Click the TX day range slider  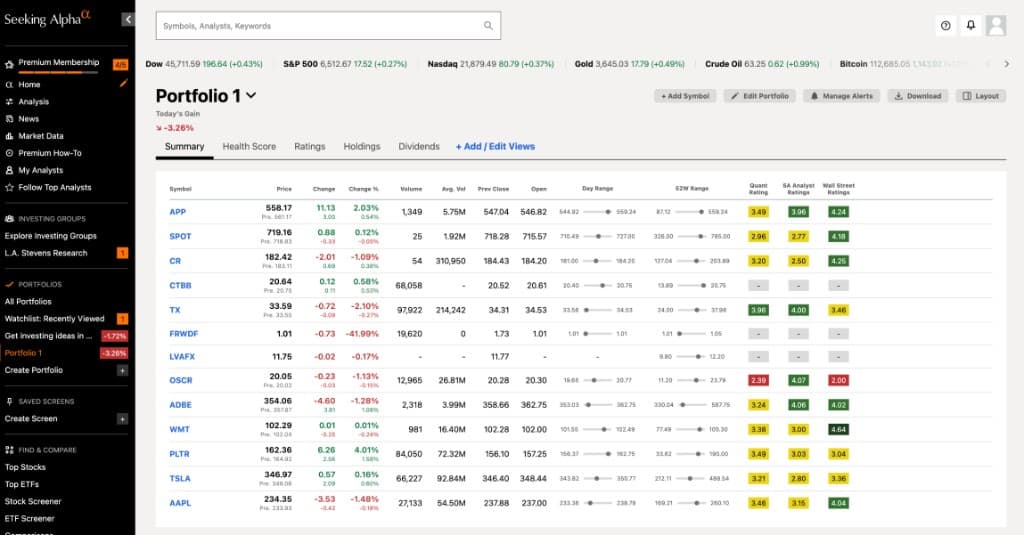point(598,310)
